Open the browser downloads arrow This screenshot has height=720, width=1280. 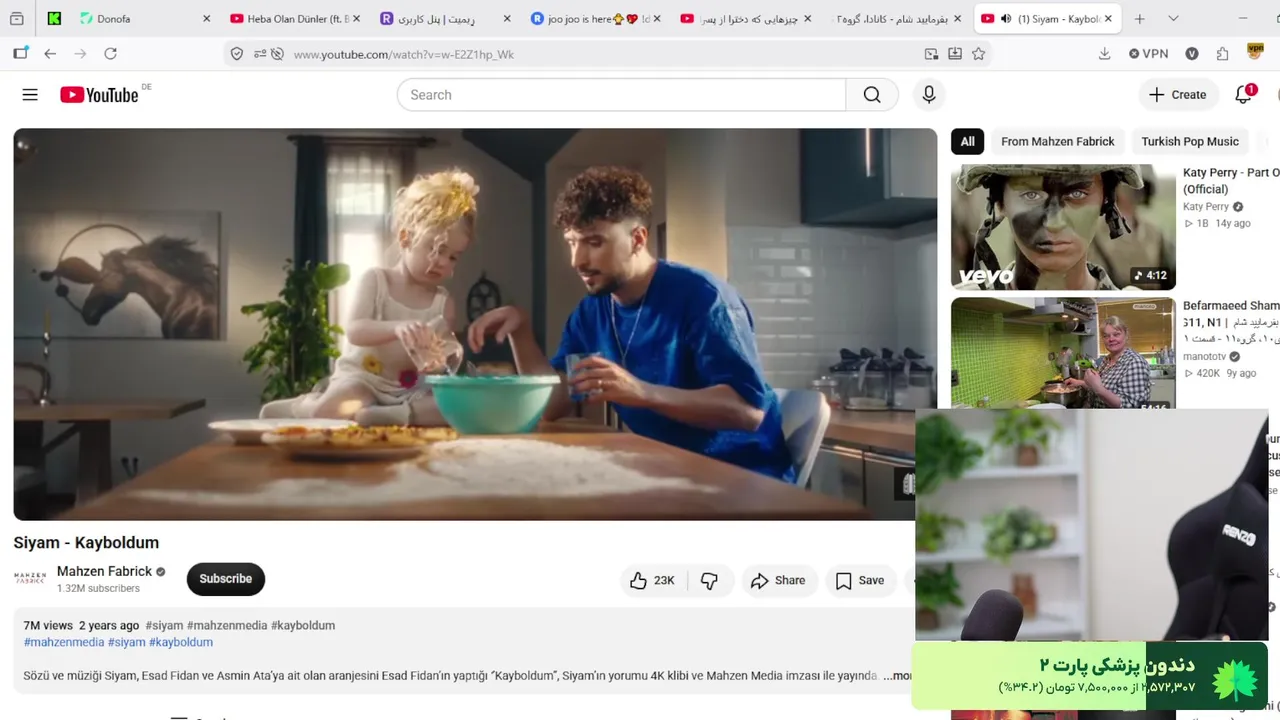pos(1105,54)
